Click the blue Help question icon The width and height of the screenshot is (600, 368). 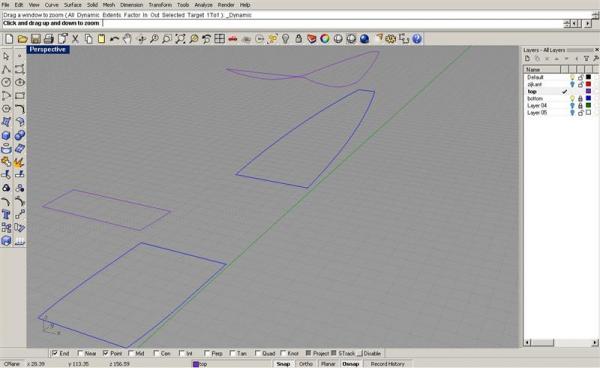point(417,39)
